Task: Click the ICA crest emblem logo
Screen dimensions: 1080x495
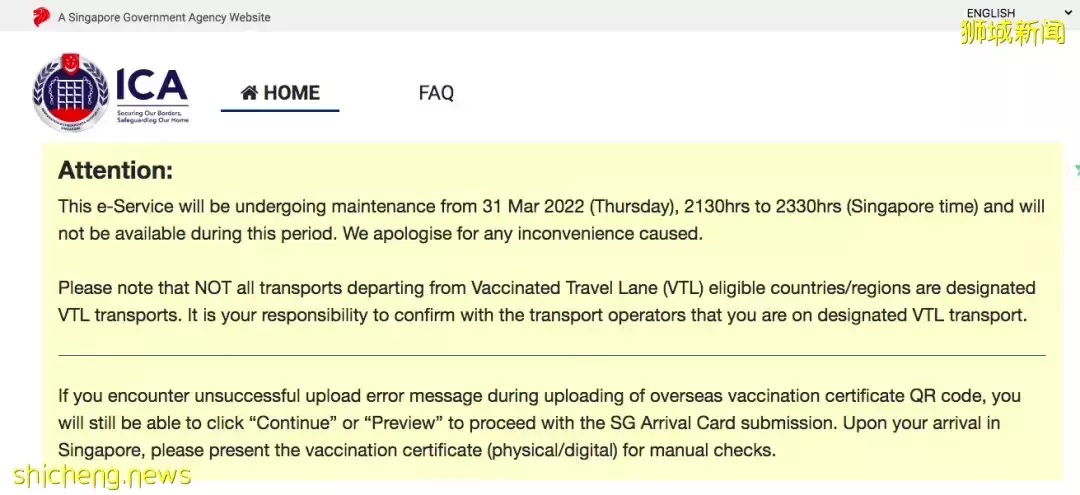Action: 70,93
